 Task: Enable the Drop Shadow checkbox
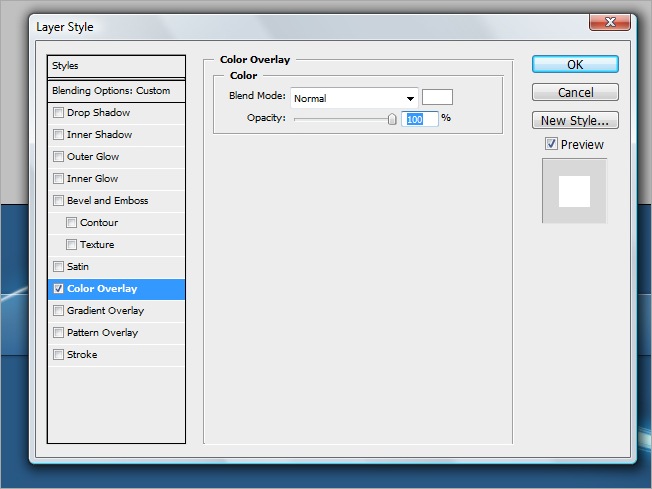58,113
